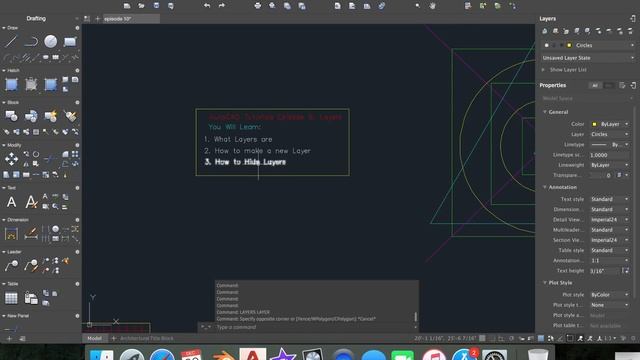Click the yellow layer color swatch for Circles

pos(569,45)
